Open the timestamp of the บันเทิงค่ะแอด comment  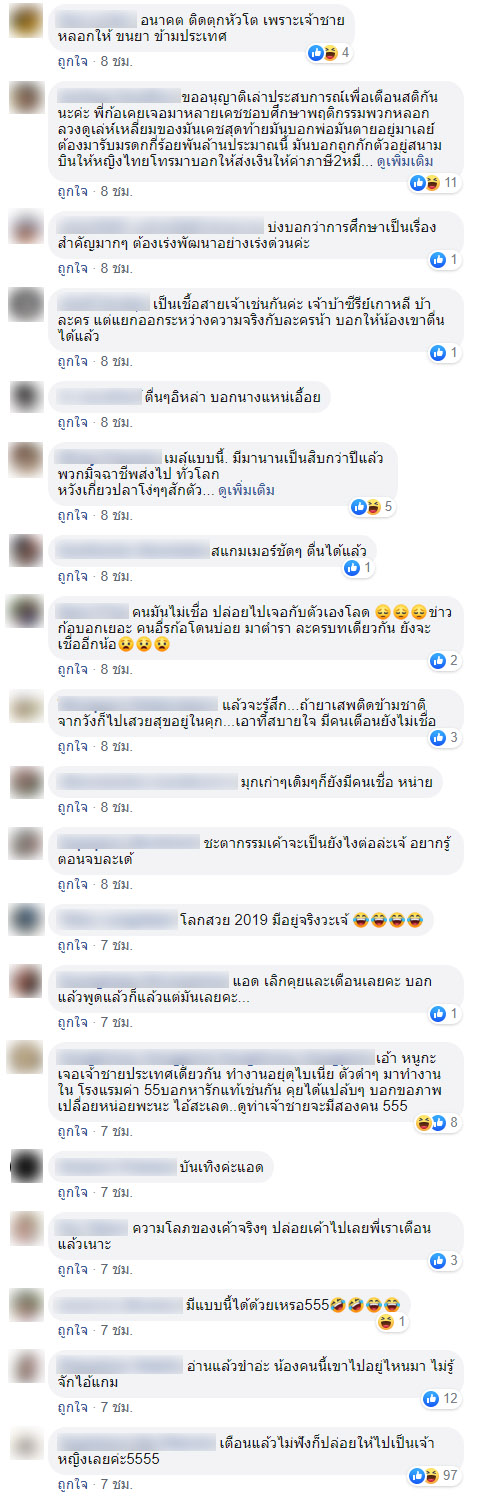(x=115, y=1193)
